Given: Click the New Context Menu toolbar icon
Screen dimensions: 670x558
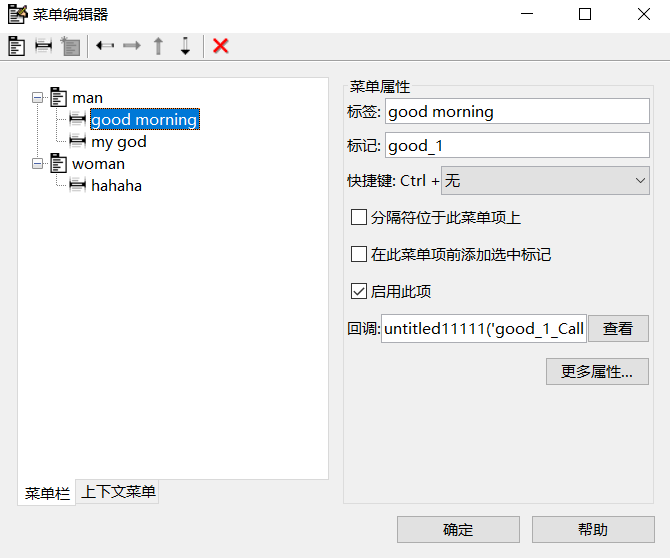Looking at the screenshot, I should pos(71,46).
